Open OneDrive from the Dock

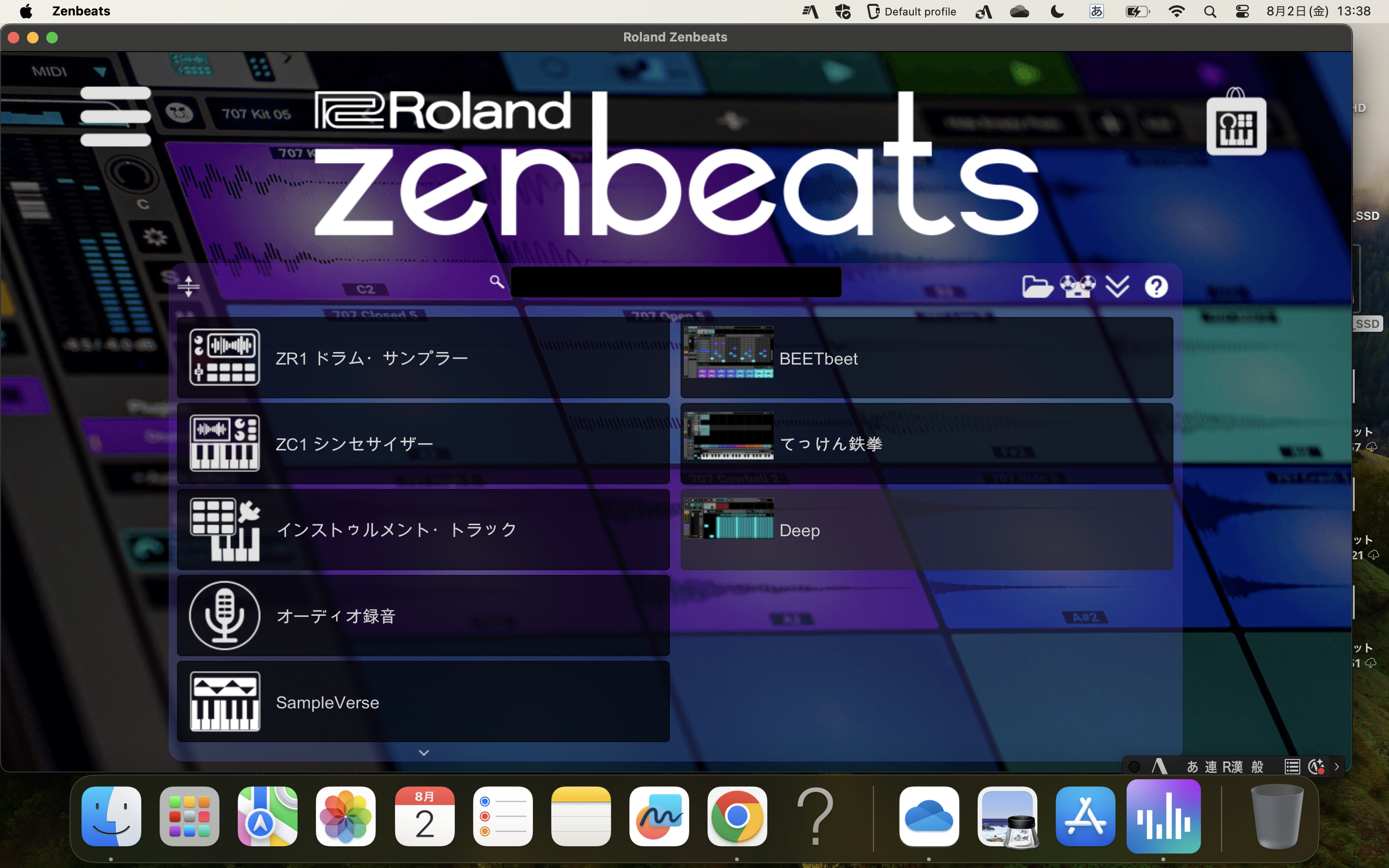(929, 816)
